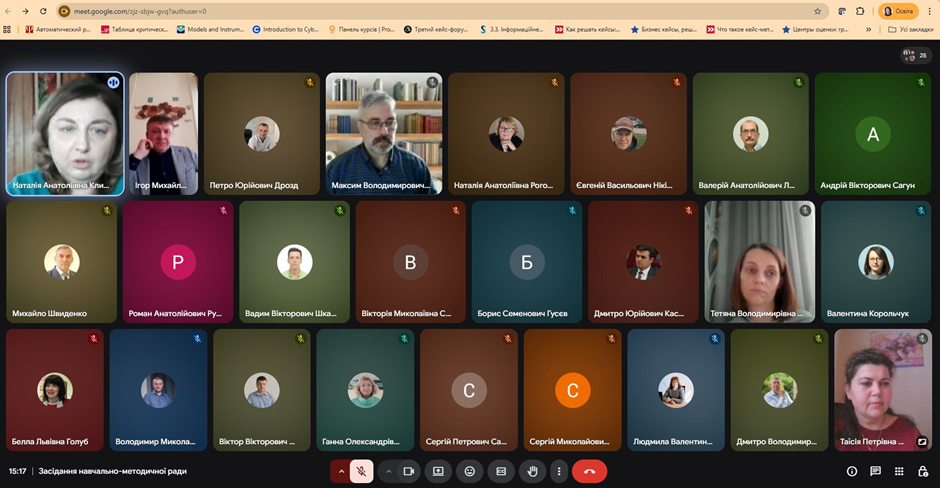Open the Панель курсів bookmark
Screen dimensions: 940x488
click(x=362, y=29)
